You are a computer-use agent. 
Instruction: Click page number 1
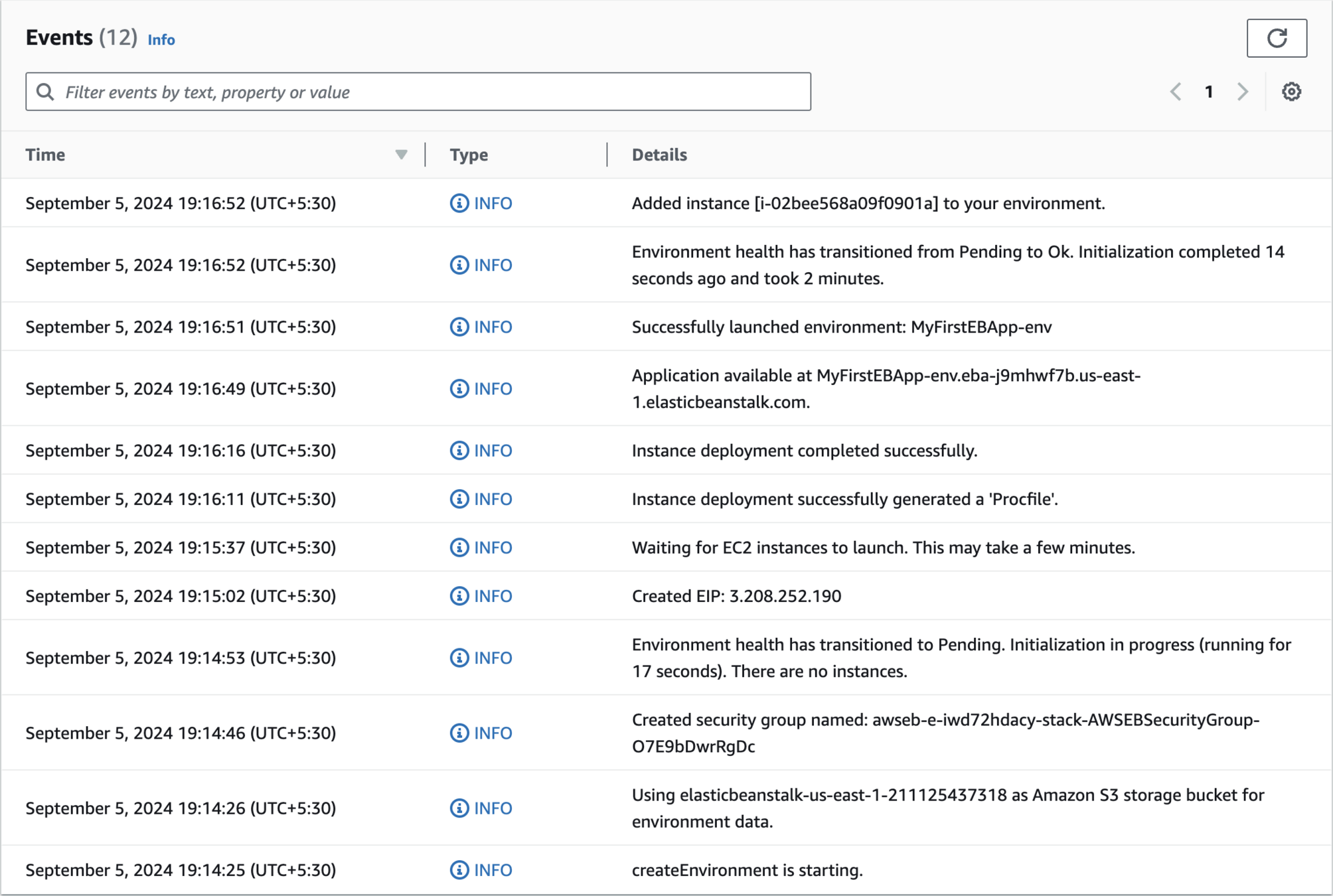(1209, 92)
